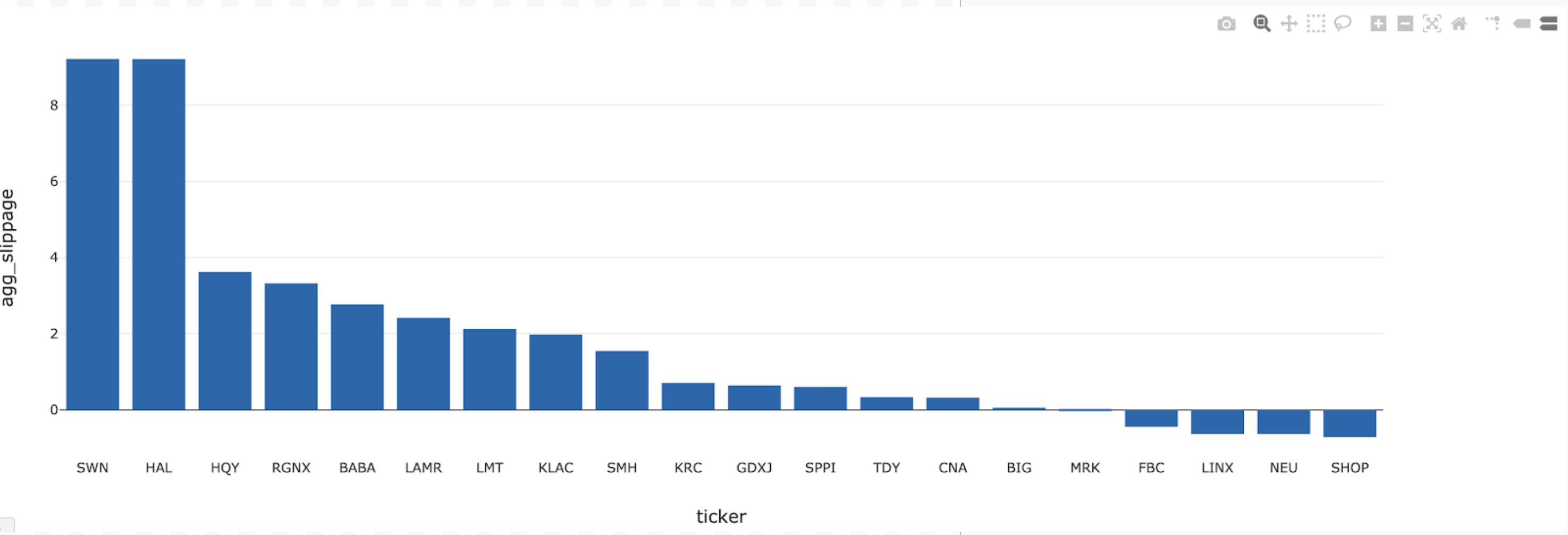The height and width of the screenshot is (535, 1568).
Task: Select the negative SHOP bar
Action: point(1350,423)
